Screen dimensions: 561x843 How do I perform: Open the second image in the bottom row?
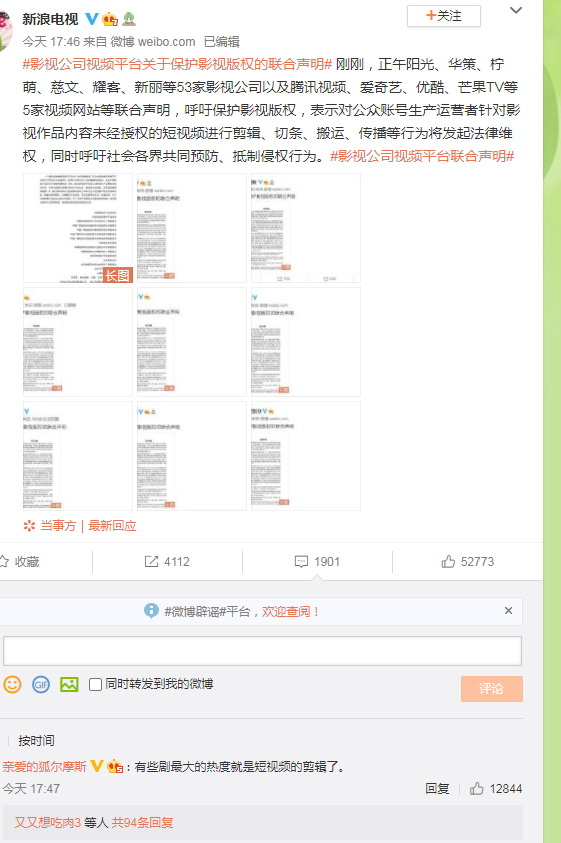[x=192, y=456]
